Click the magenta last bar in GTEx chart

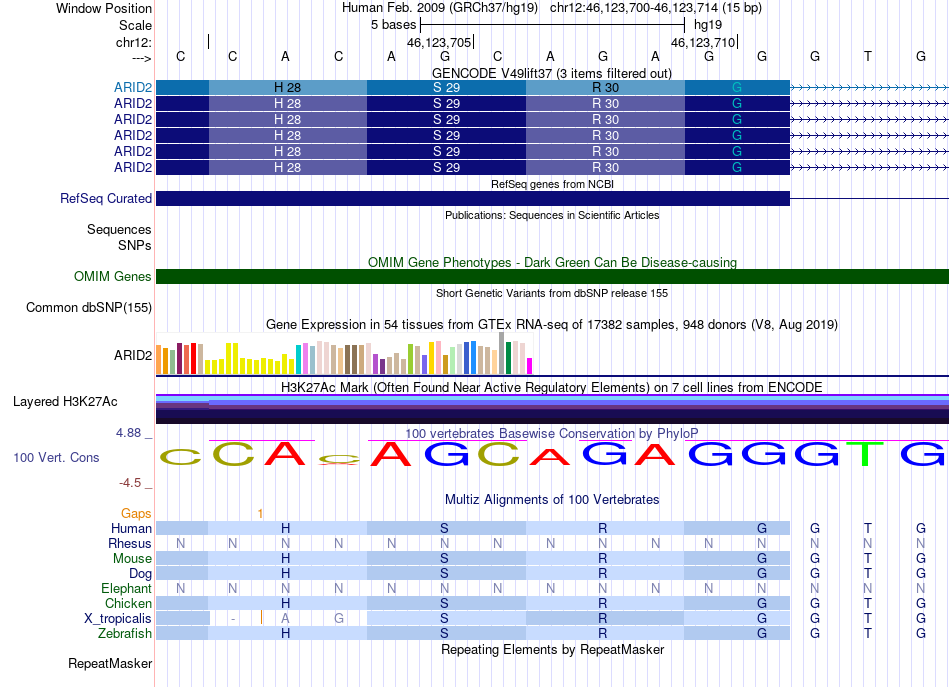tap(530, 366)
